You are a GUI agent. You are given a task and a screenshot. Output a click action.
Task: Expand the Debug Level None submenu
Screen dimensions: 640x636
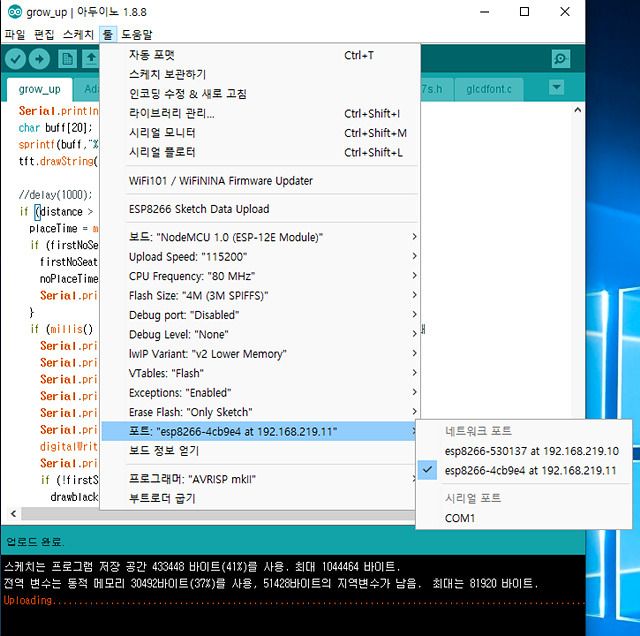[x=260, y=334]
